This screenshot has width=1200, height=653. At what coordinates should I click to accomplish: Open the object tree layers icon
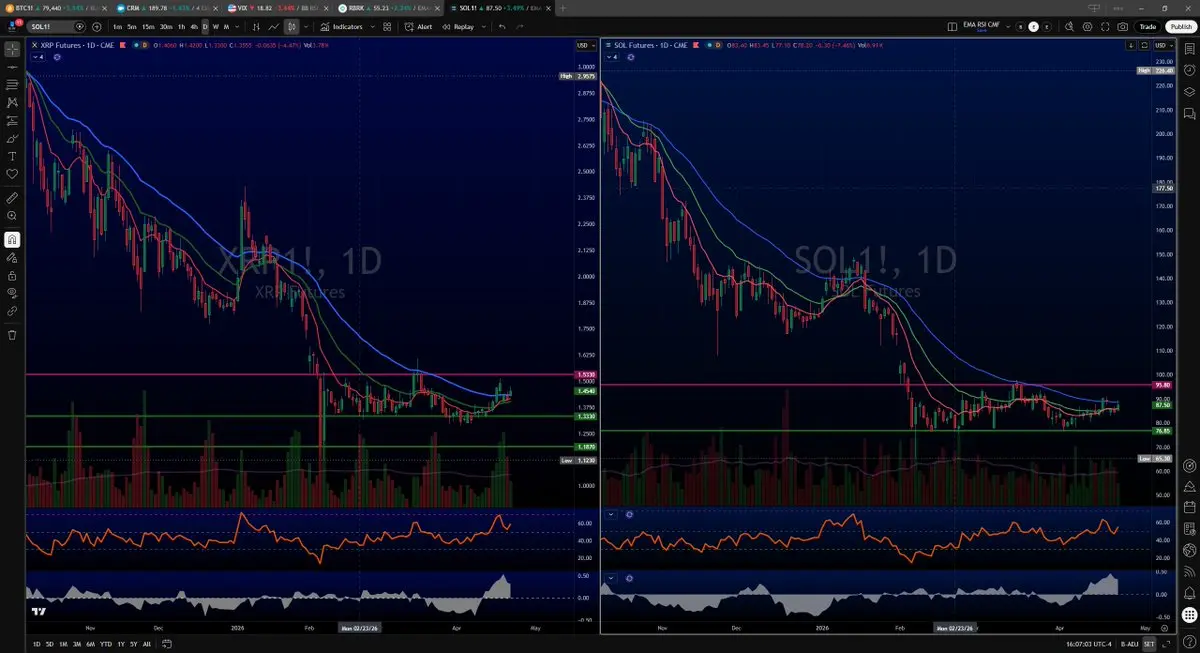1189,92
